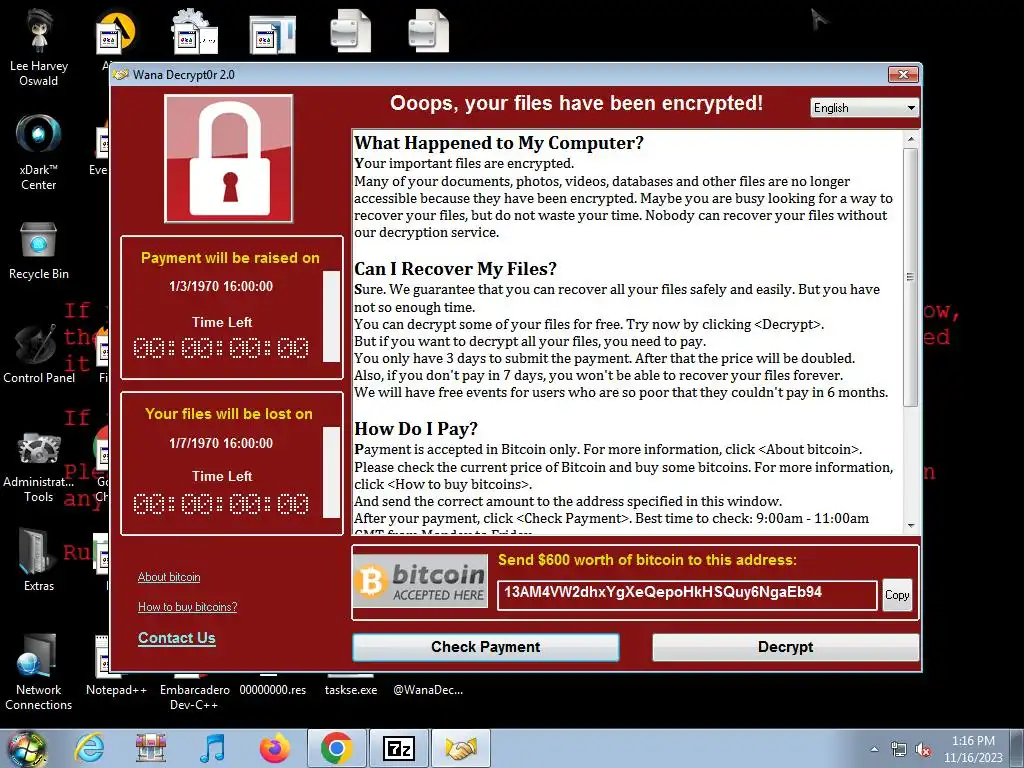Click the Windows Start orb
The image size is (1024, 768).
click(26, 748)
